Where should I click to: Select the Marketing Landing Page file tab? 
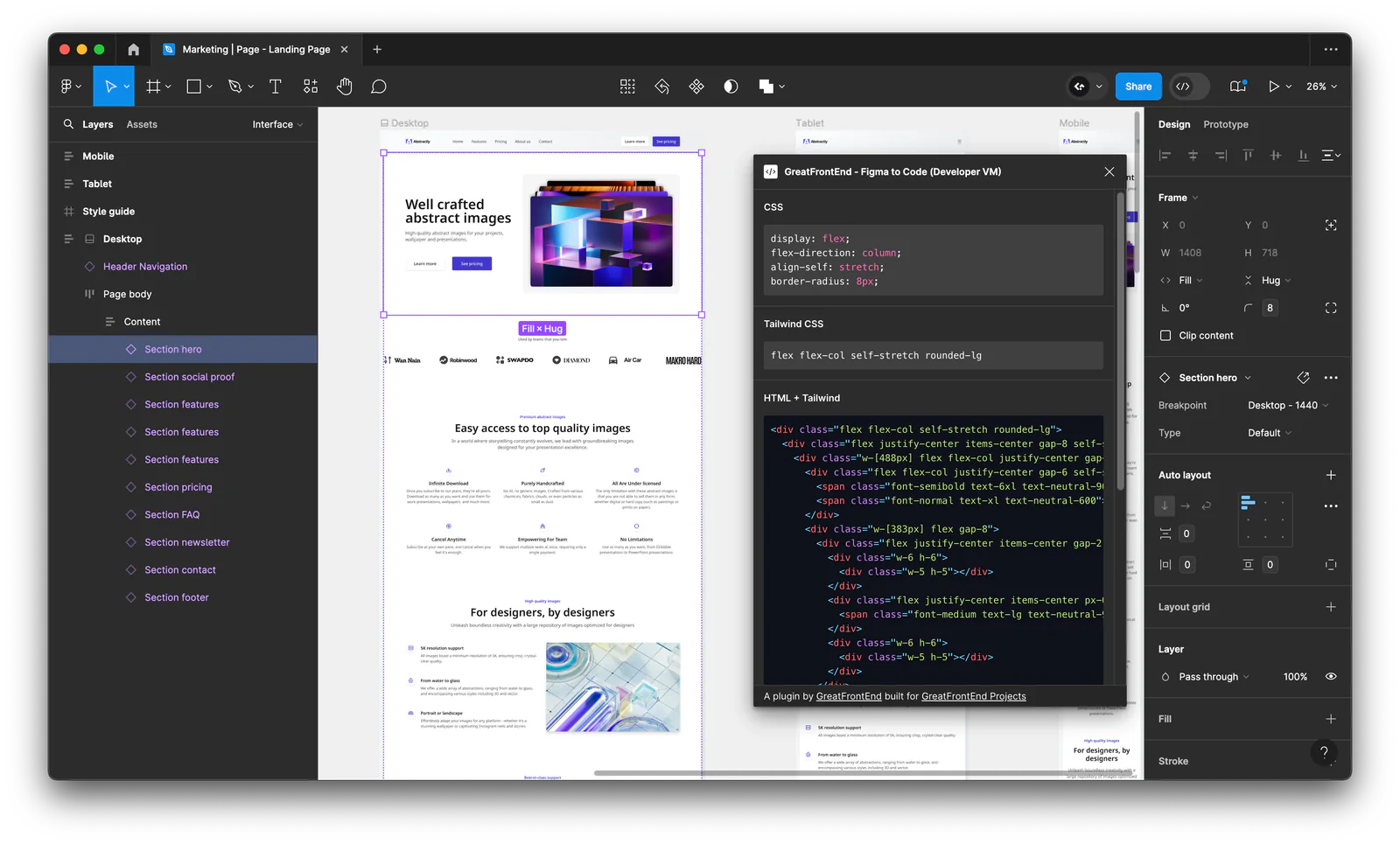[255, 50]
